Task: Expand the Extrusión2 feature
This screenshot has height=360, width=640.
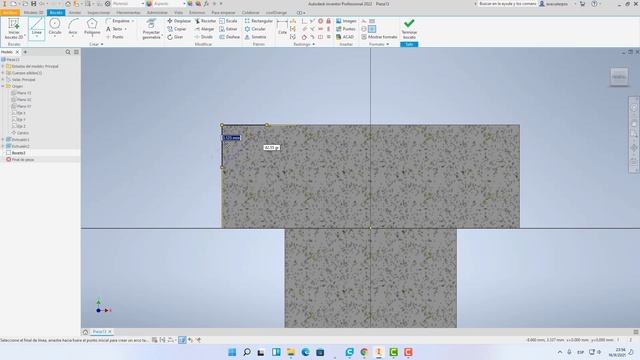Action: click(x=3, y=146)
